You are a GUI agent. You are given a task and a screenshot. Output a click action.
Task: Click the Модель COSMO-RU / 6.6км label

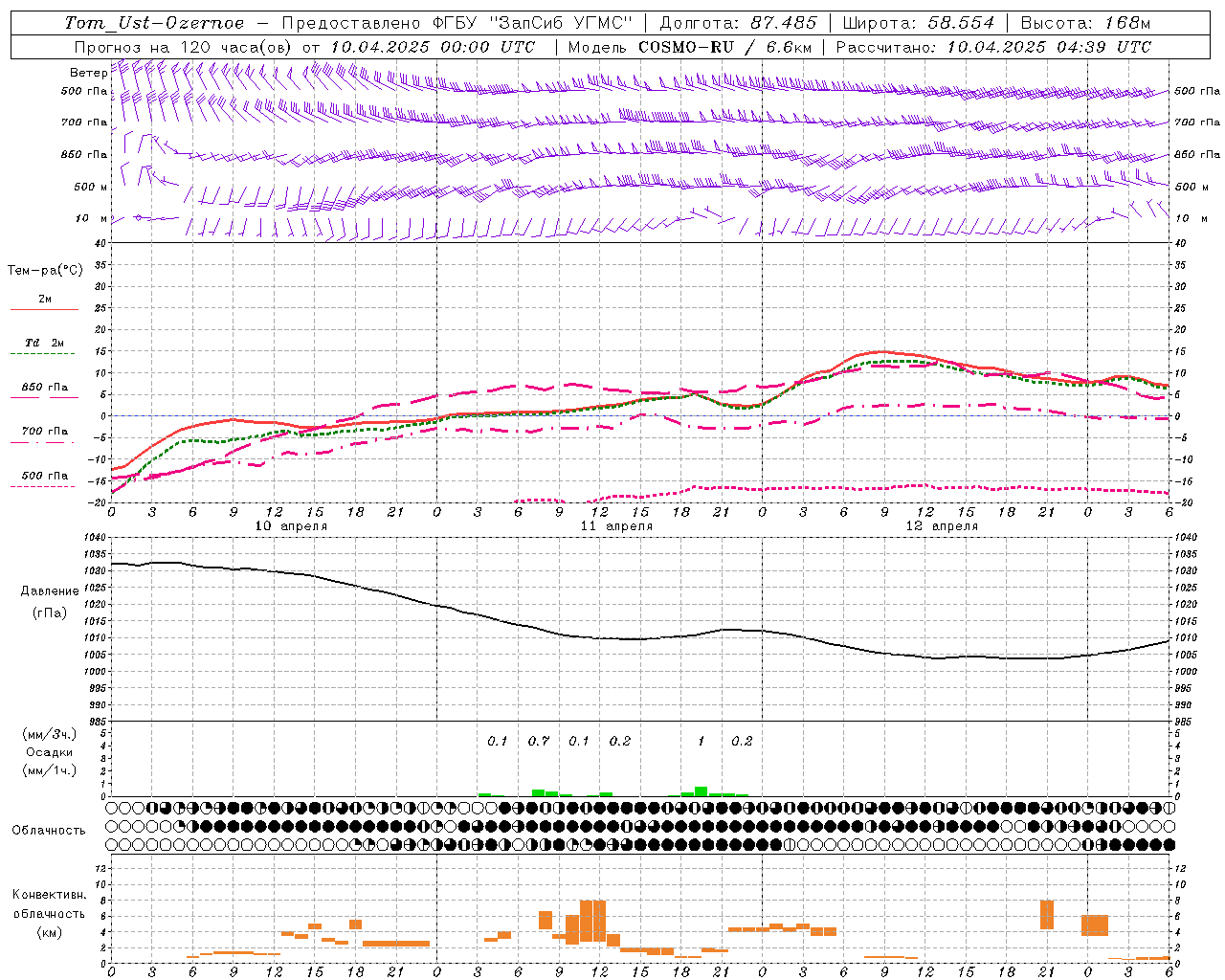[688, 47]
